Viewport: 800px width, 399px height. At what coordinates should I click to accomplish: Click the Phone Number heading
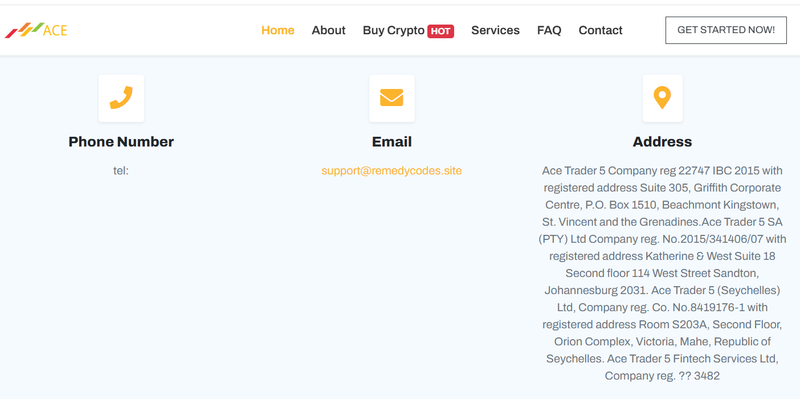[x=121, y=141]
